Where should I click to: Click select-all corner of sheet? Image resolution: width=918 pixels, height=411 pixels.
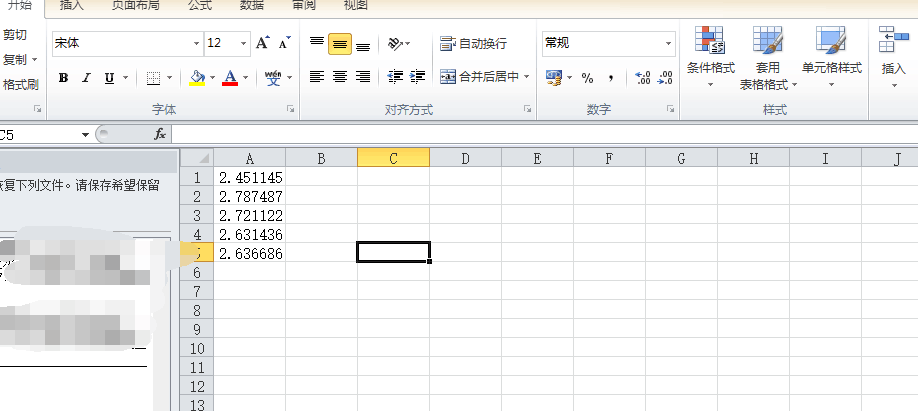tap(197, 158)
